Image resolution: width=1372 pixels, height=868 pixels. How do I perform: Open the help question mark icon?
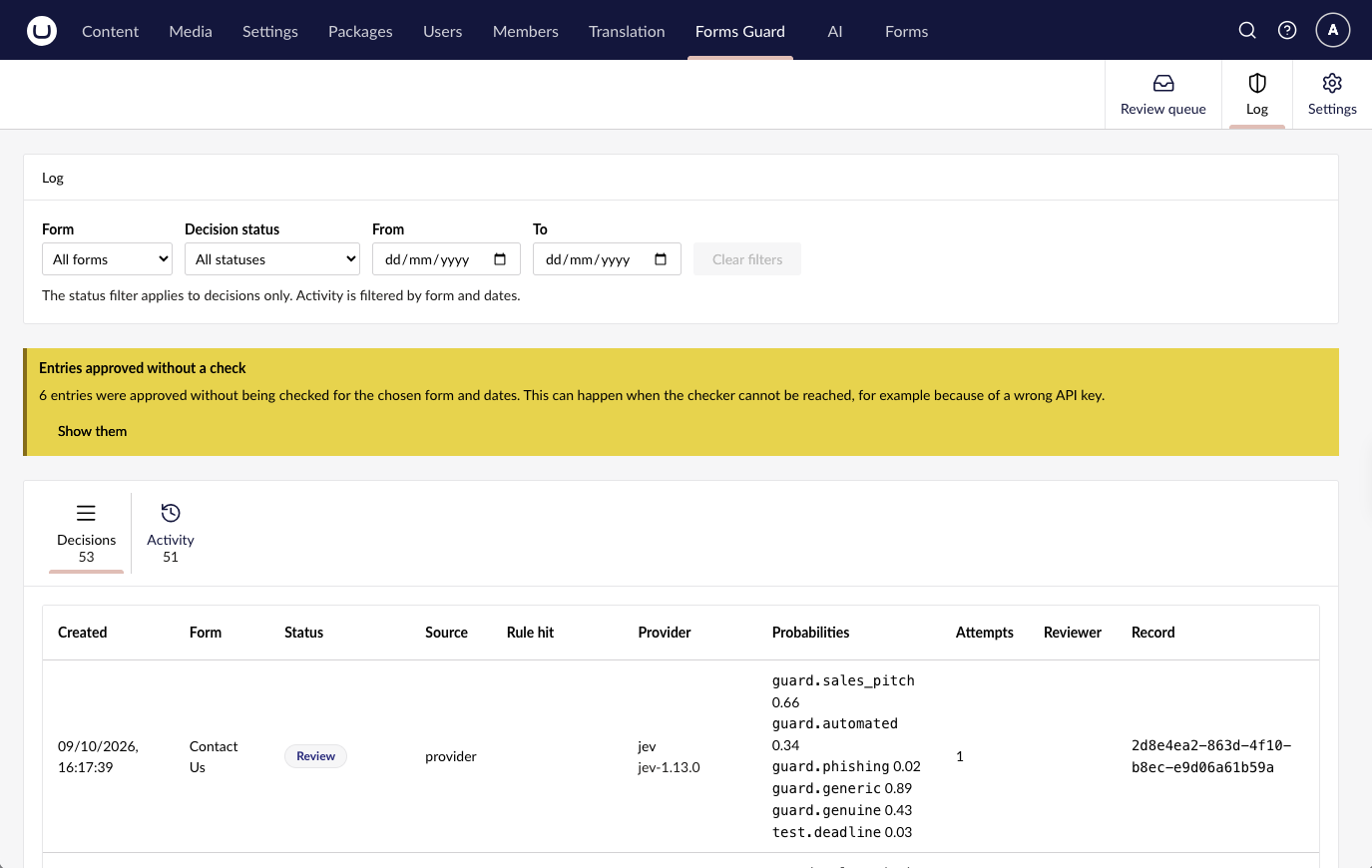tap(1287, 31)
